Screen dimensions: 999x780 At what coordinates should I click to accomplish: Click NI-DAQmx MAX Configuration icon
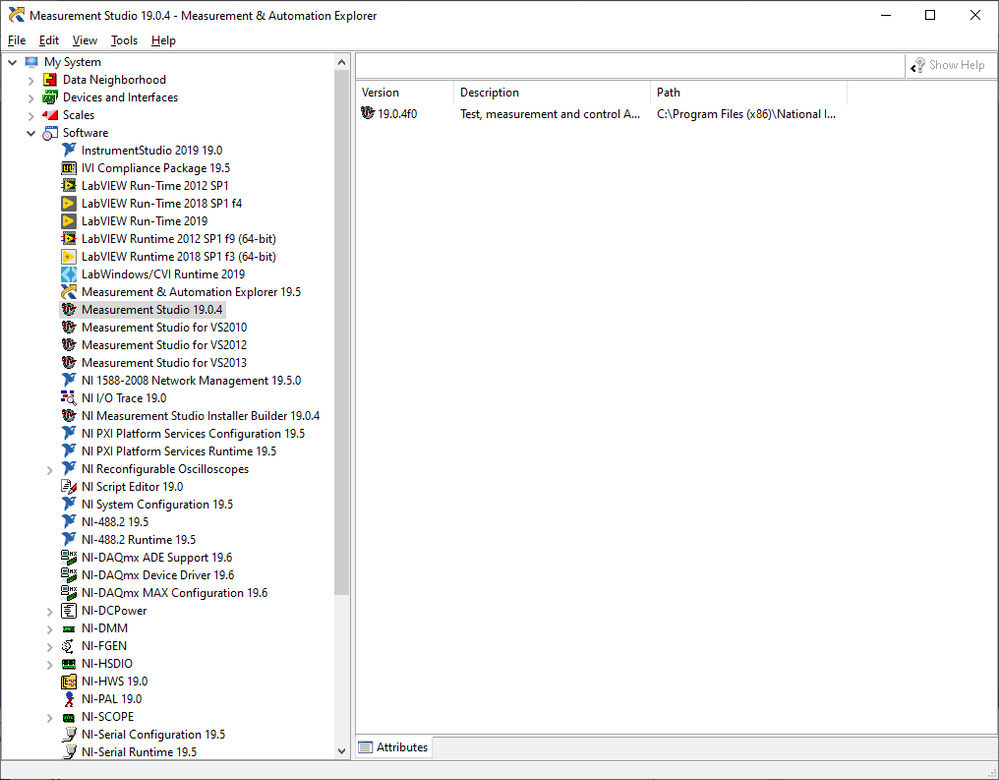coord(69,593)
